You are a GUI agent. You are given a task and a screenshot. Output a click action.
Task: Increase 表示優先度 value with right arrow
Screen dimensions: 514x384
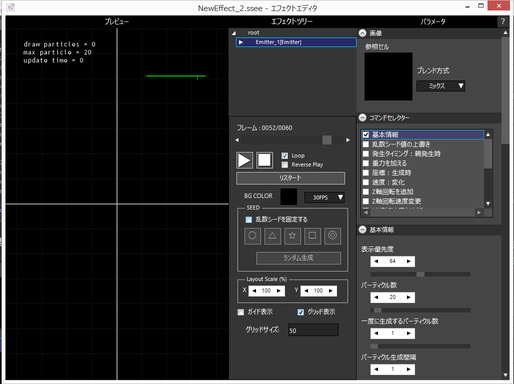408,261
